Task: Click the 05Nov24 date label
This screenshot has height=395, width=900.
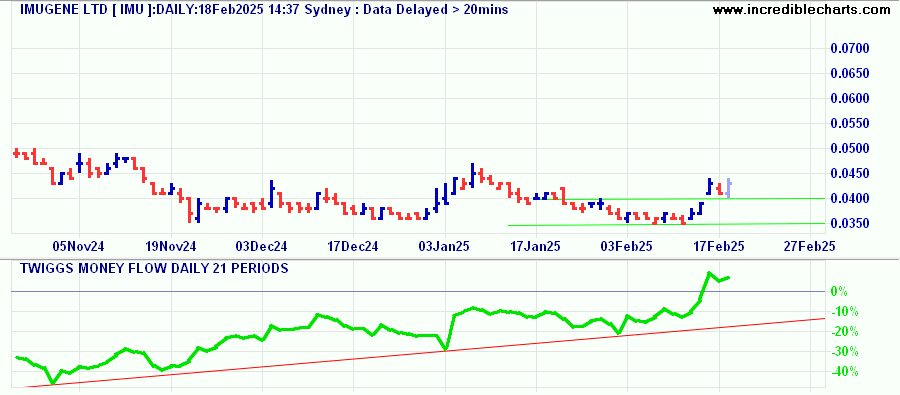Action: tap(79, 247)
